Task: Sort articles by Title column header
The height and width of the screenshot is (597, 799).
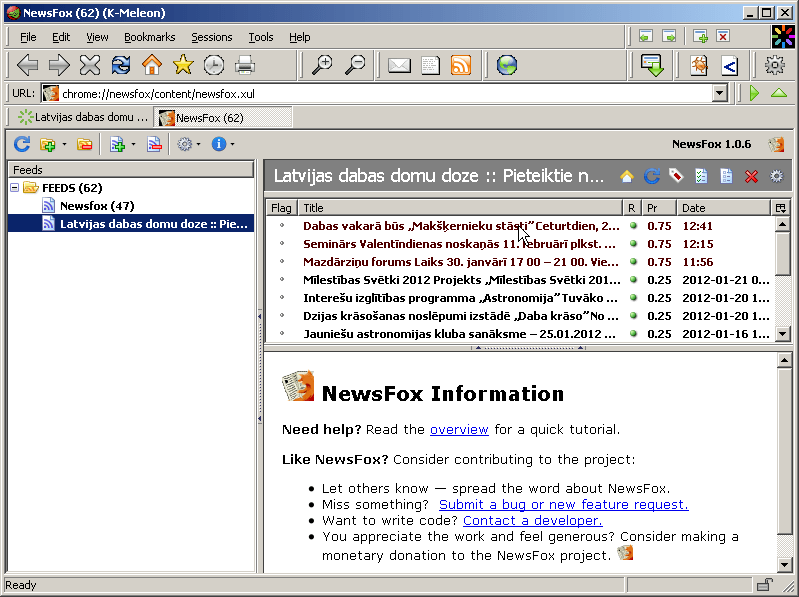Action: (x=460, y=208)
